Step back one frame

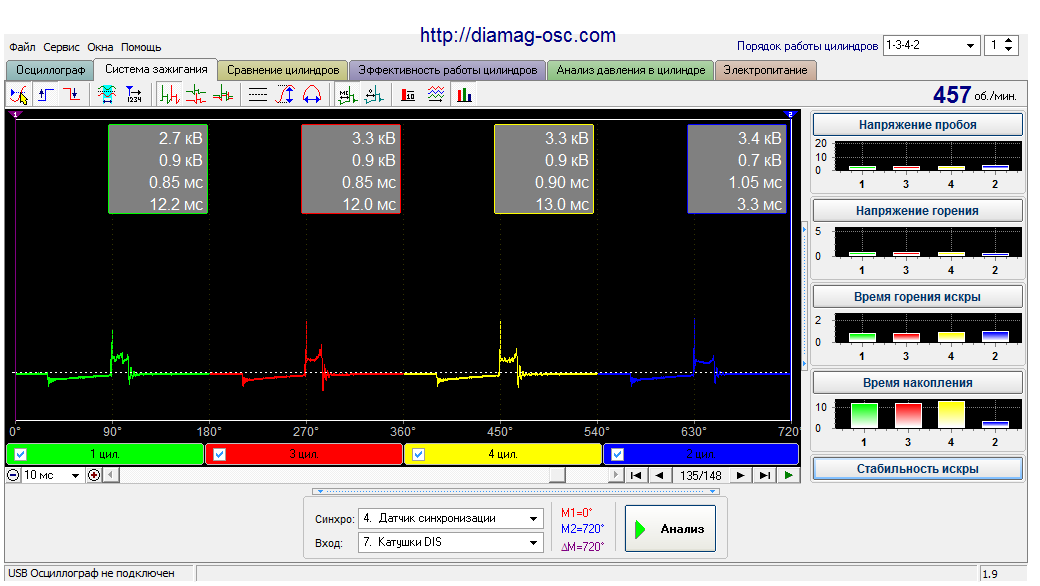point(659,475)
